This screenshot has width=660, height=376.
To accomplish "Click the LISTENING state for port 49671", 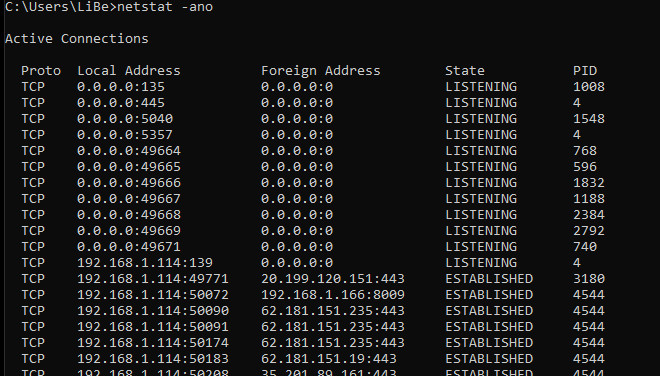I will [481, 247].
